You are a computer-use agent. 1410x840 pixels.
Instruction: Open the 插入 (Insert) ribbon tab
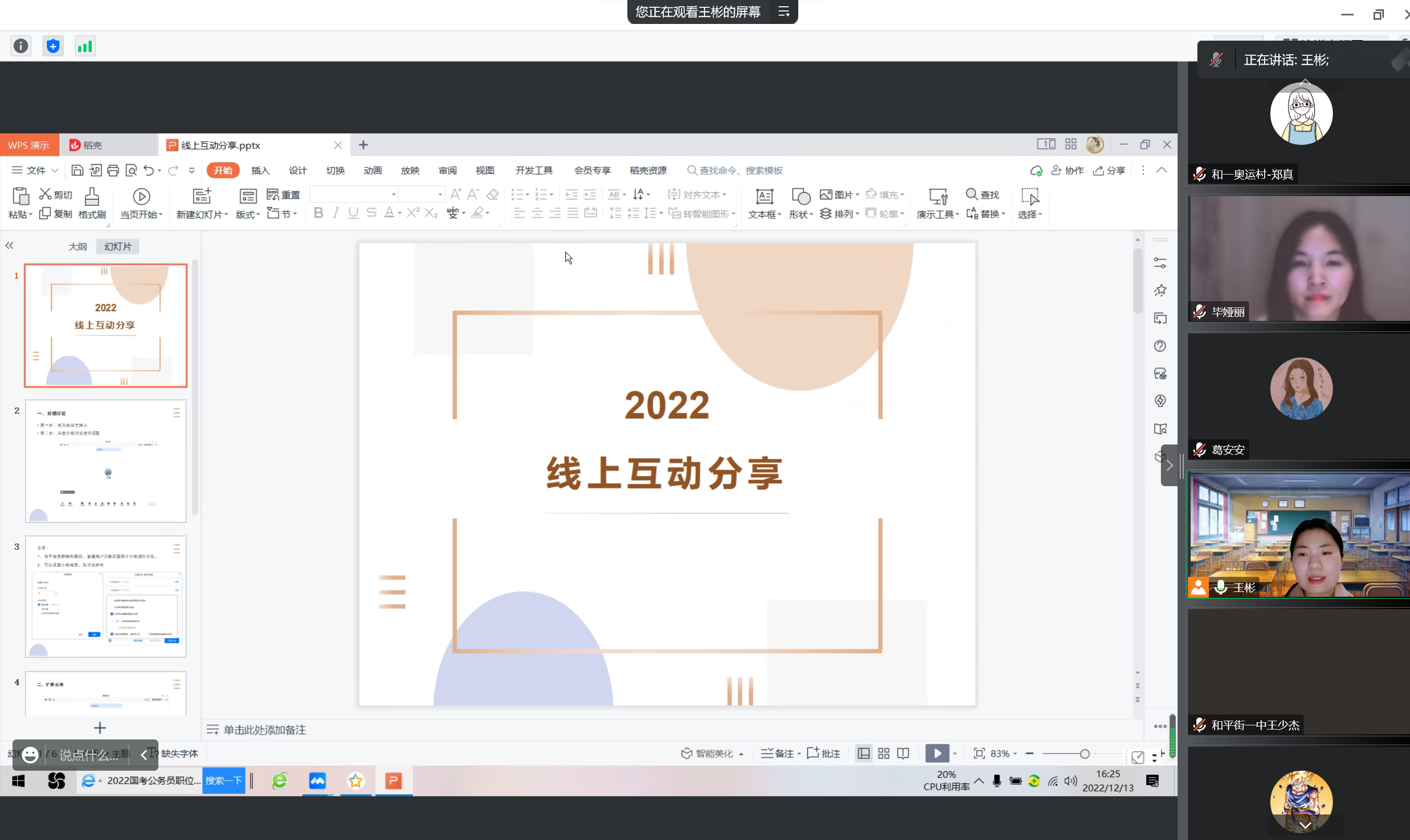260,170
